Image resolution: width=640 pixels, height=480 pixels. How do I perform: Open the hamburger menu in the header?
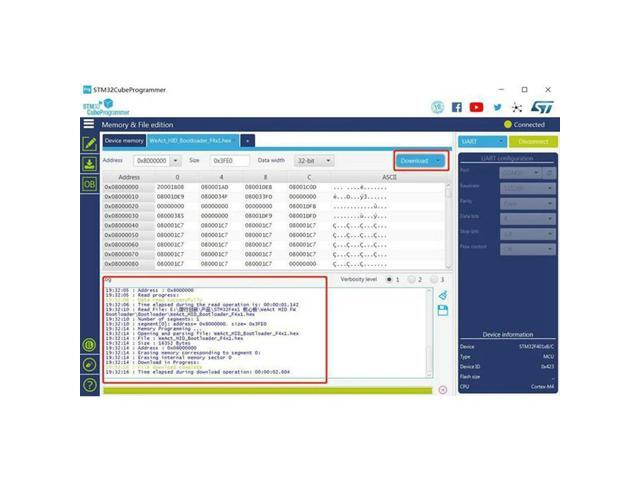pos(89,125)
